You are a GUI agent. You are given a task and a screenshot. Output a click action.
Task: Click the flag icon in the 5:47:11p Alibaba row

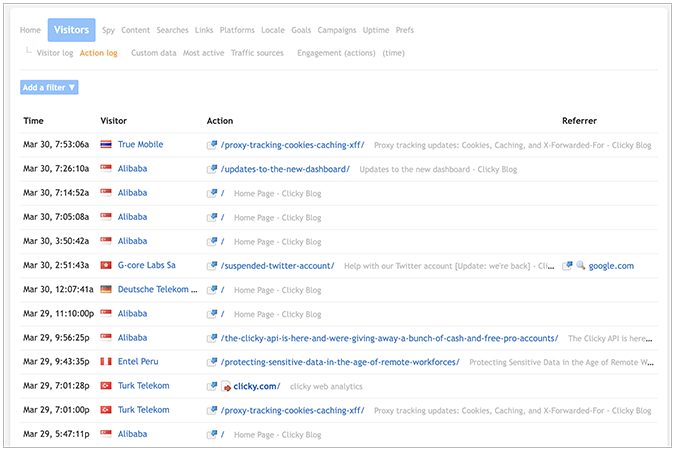tap(106, 433)
